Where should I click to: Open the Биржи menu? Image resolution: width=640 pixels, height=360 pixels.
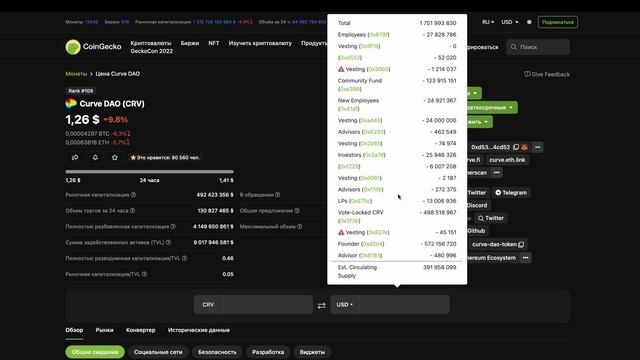(190, 43)
